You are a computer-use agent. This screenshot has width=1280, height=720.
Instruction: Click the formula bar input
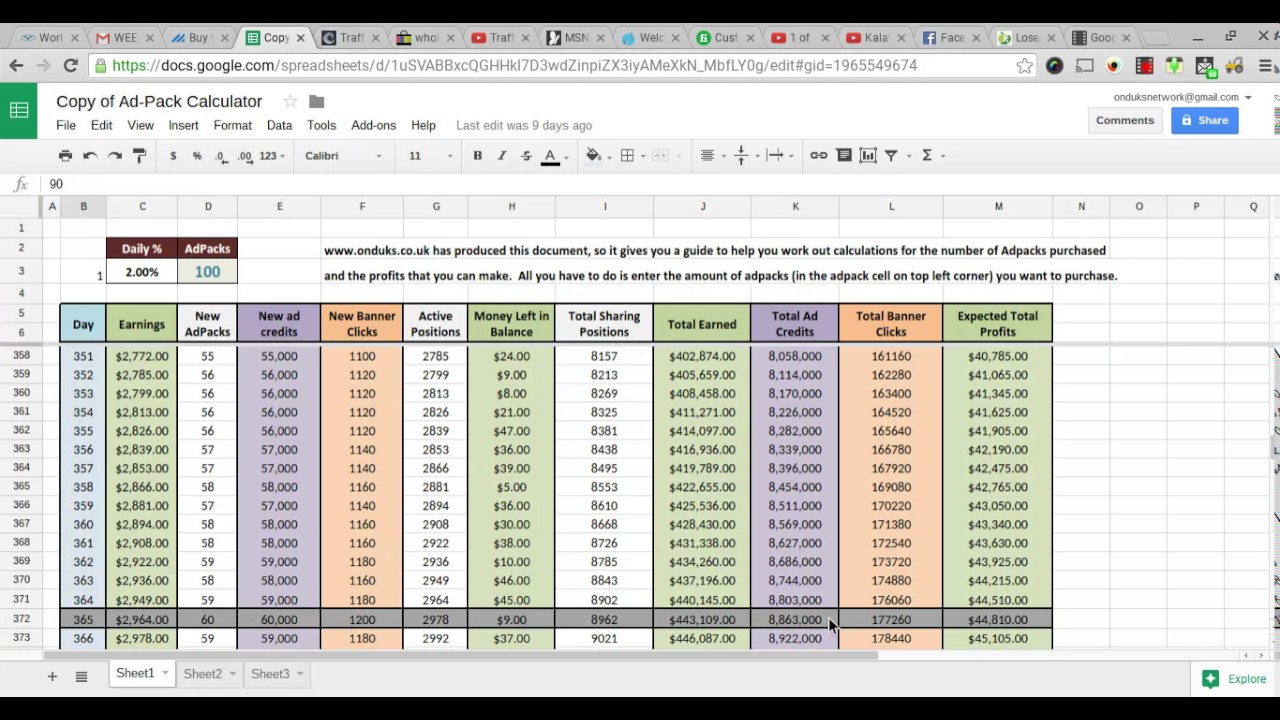click(660, 184)
